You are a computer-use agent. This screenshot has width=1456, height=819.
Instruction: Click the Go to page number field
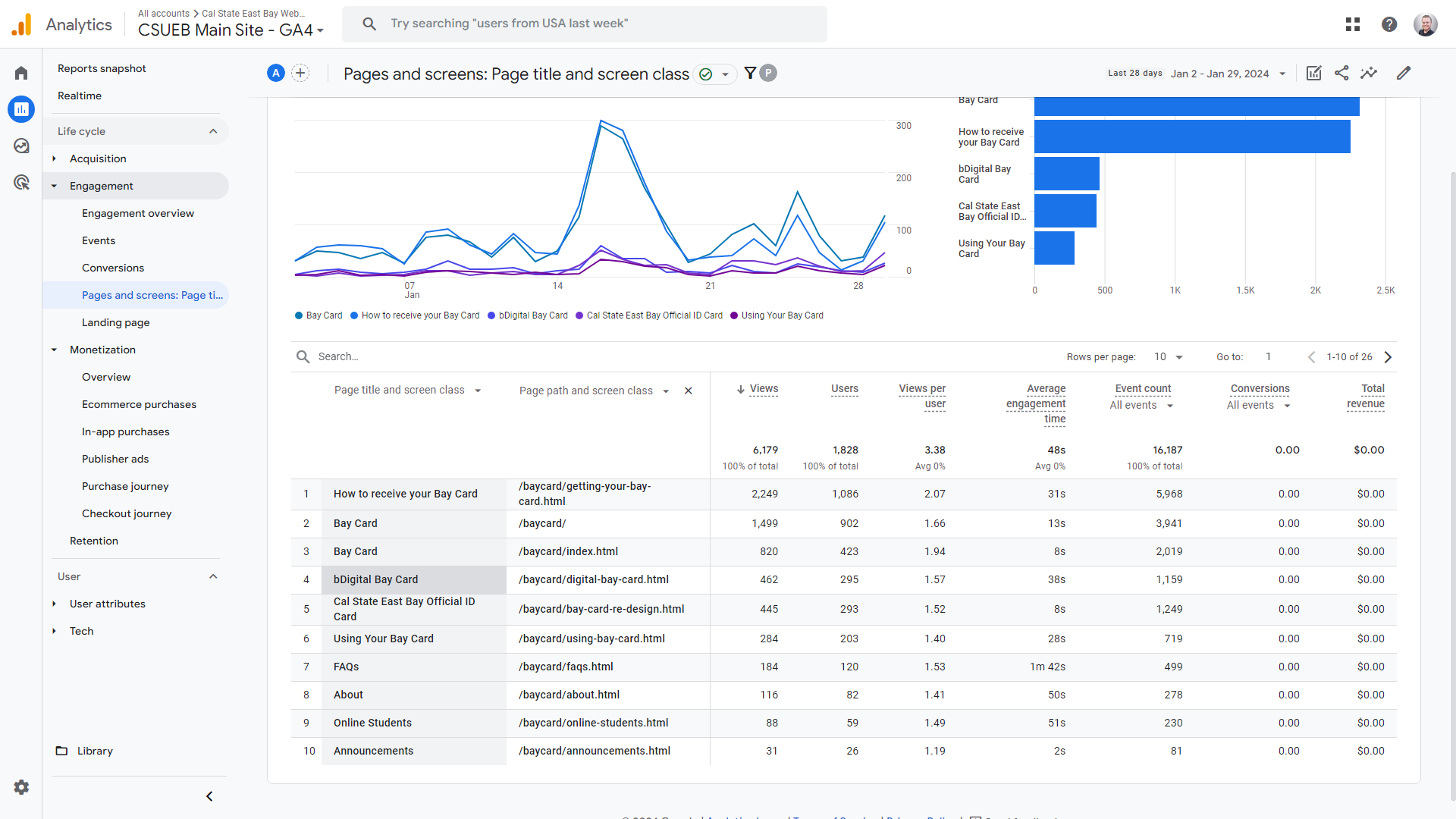(x=1269, y=357)
